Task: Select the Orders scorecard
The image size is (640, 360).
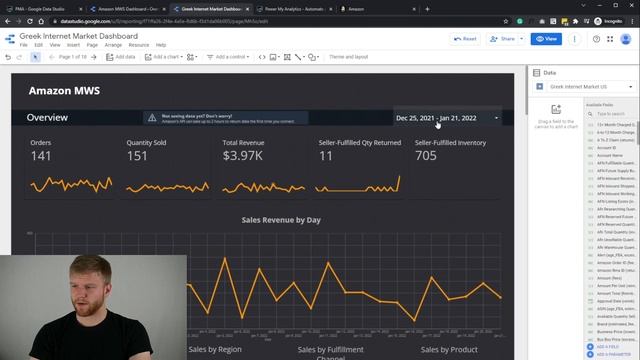Action: pos(71,167)
